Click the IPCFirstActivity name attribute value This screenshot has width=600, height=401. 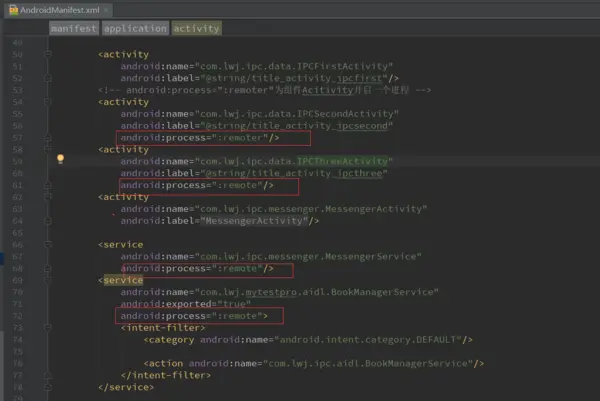pyautogui.click(x=294, y=66)
